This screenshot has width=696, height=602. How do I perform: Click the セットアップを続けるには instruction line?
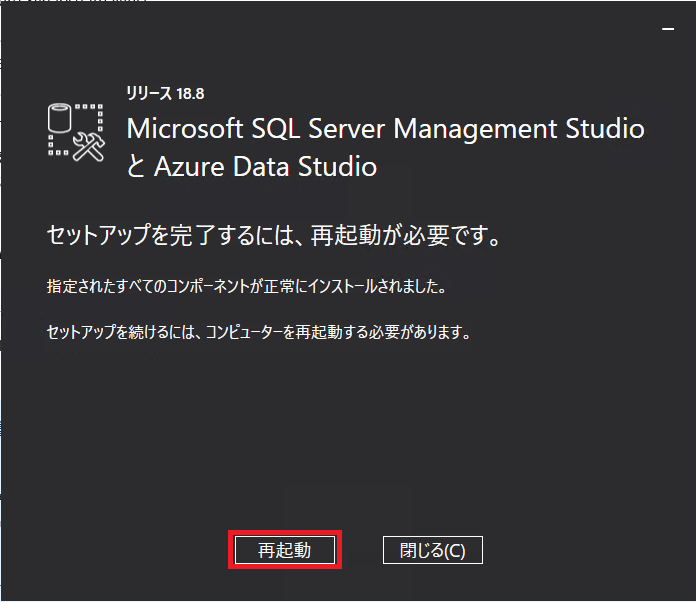[x=258, y=332]
